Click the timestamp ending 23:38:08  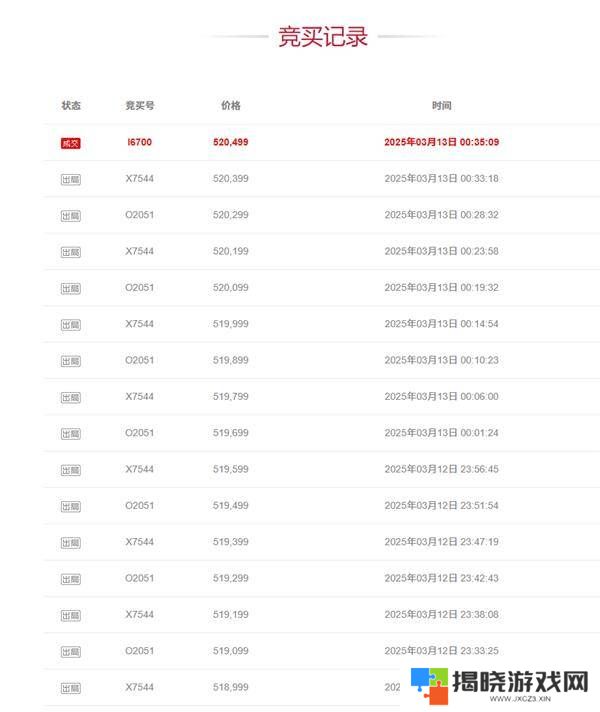coord(441,614)
